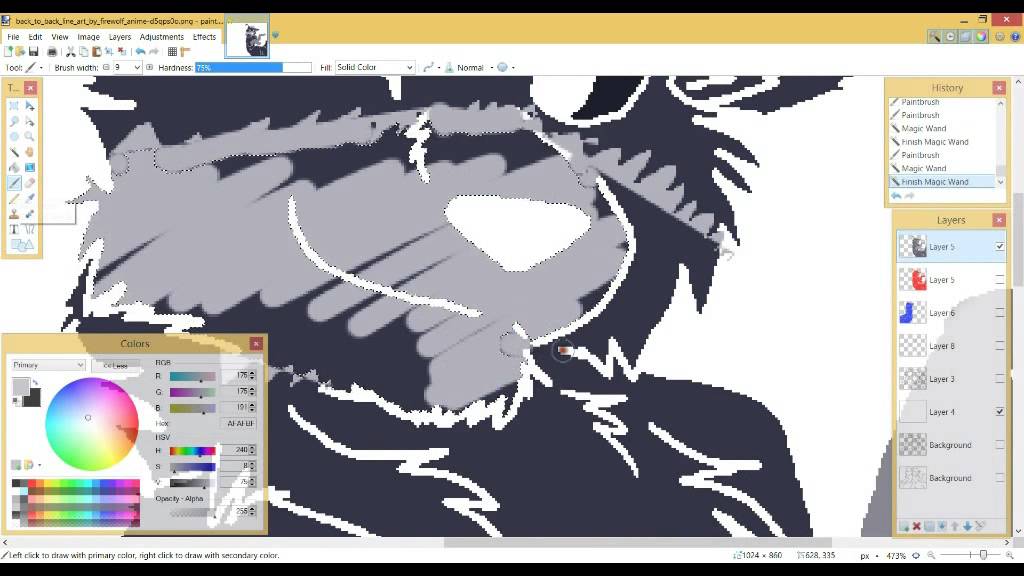Toggle the Tools window button at top right
1024x576 pixels.
[x=935, y=37]
